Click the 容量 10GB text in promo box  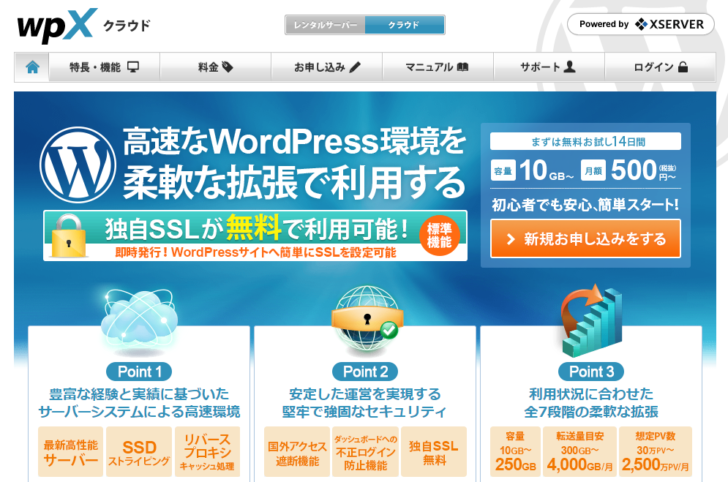[x=533, y=170]
